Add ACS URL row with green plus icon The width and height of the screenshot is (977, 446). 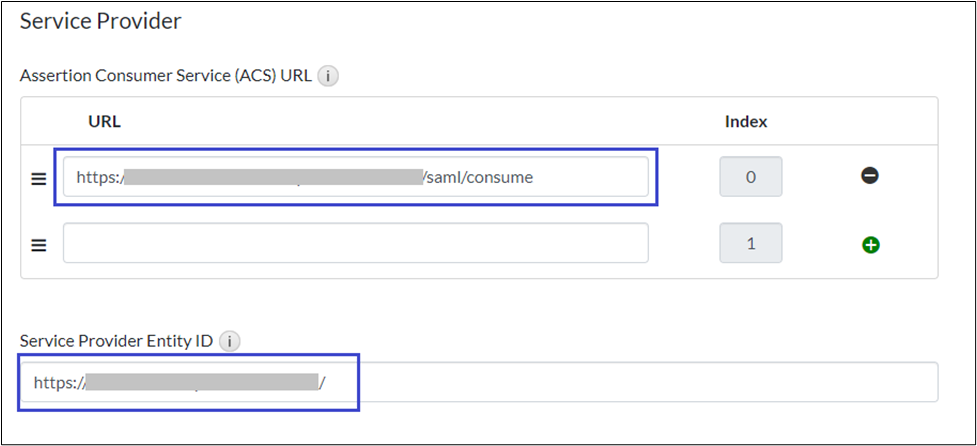tap(870, 244)
